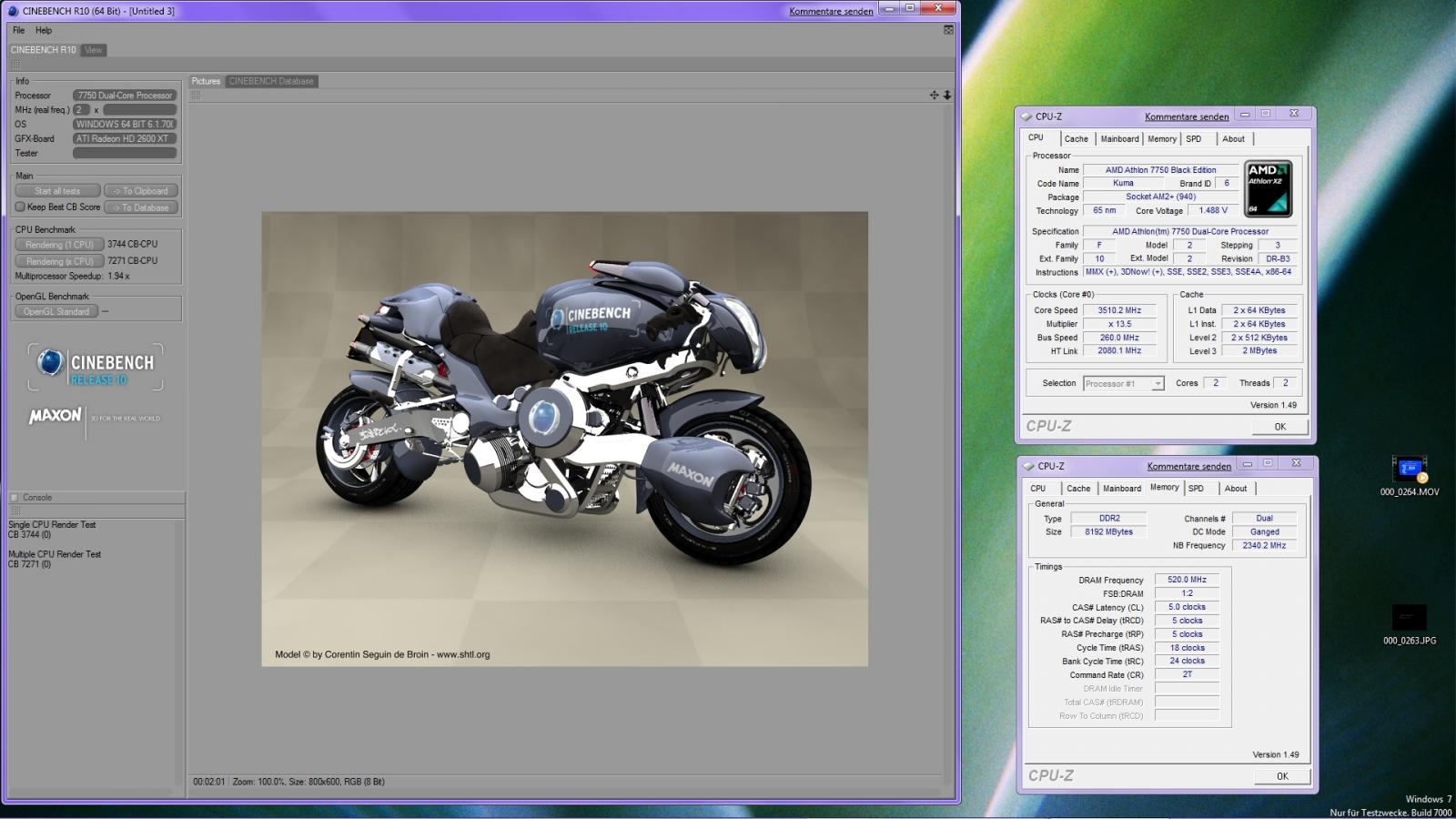Open the Selection Processor #1 dropdown
The height and width of the screenshot is (819, 1456).
pyautogui.click(x=1124, y=383)
